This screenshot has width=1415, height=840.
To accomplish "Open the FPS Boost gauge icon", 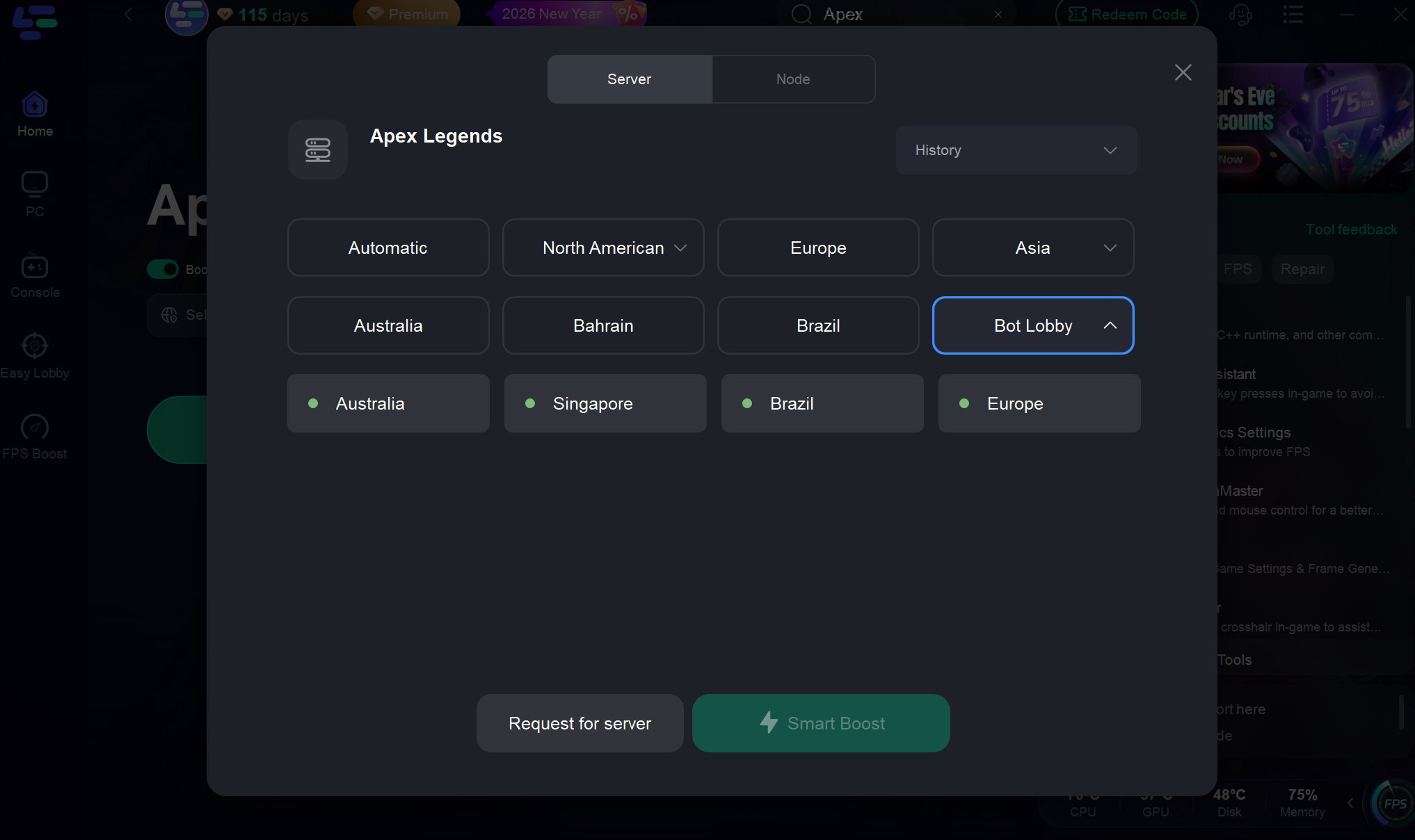I will pyautogui.click(x=35, y=426).
